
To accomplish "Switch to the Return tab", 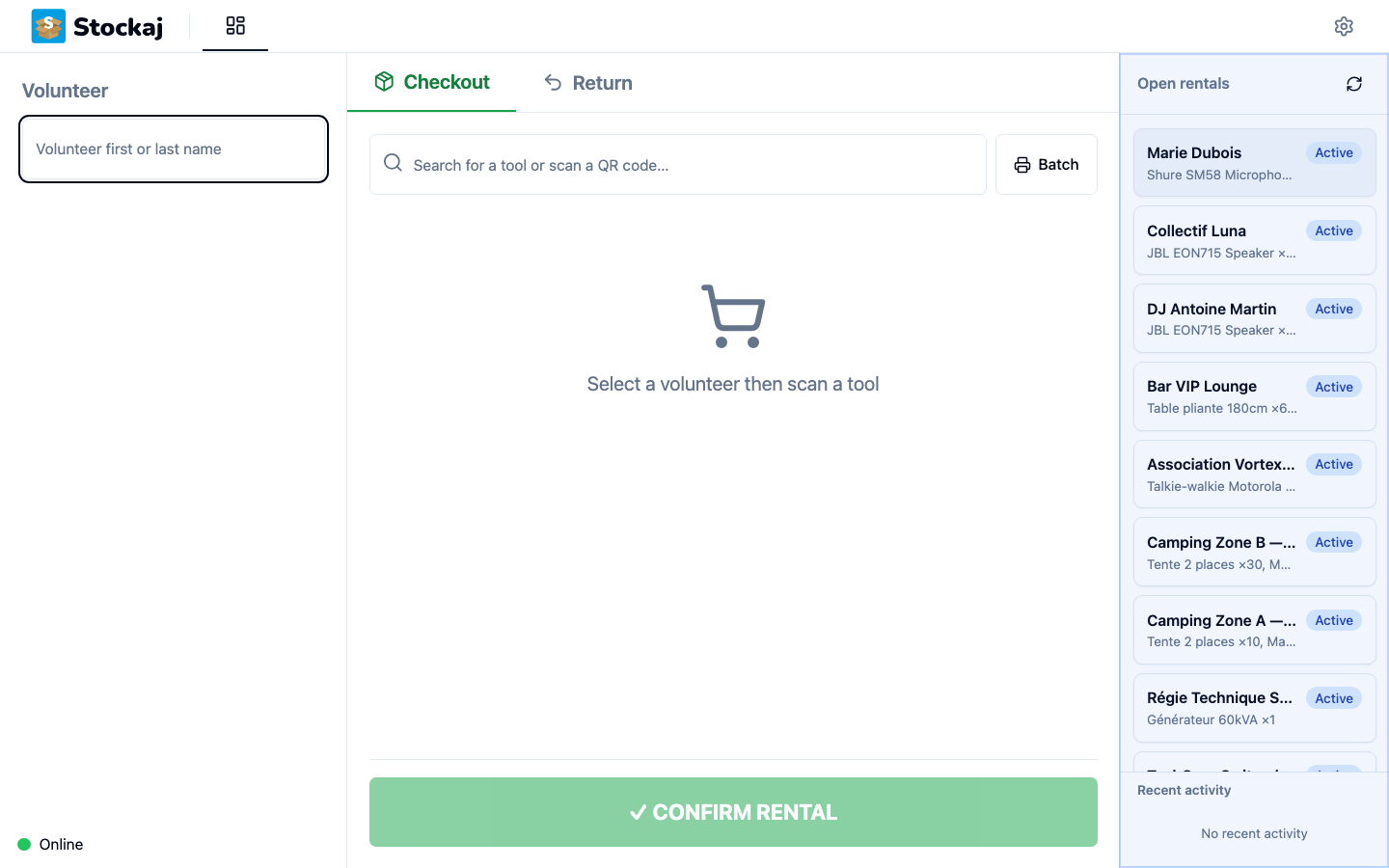I will [x=588, y=83].
